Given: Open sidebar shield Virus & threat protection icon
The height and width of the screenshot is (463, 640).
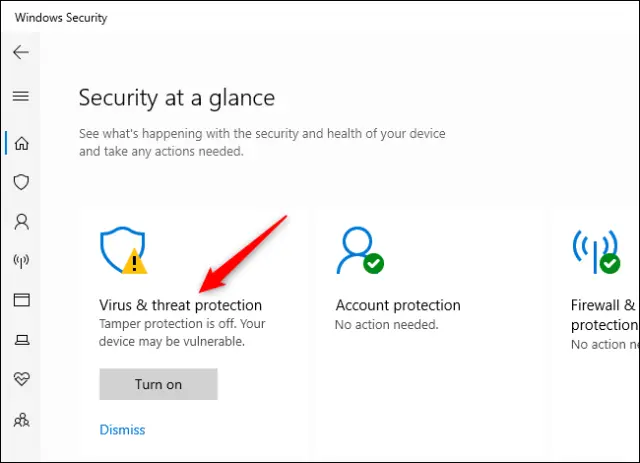Looking at the screenshot, I should click(x=20, y=182).
